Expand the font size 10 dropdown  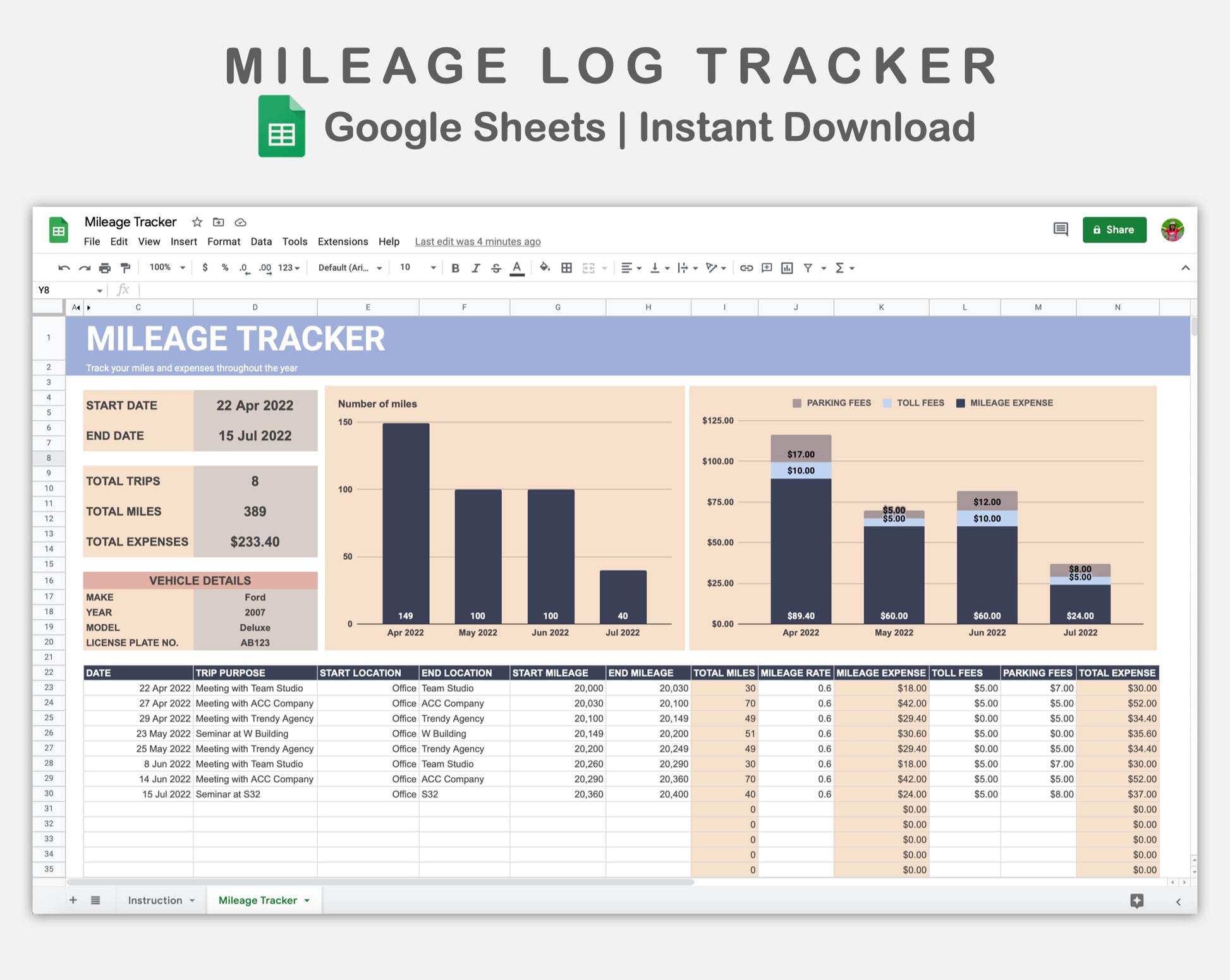418,268
